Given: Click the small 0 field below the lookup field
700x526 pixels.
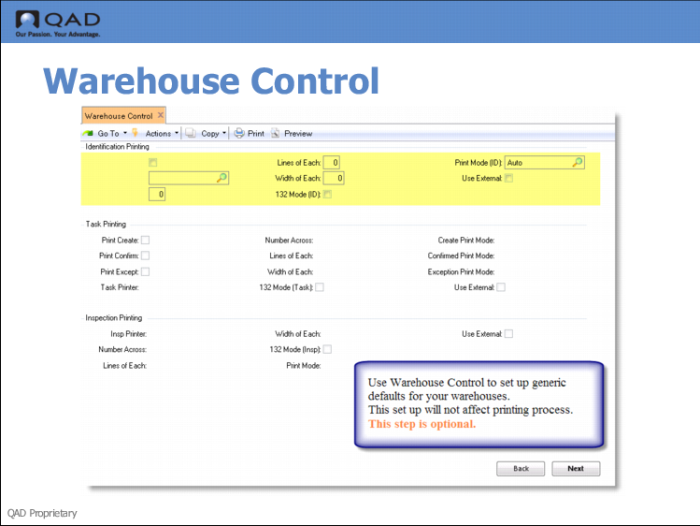Looking at the screenshot, I should 157,194.
